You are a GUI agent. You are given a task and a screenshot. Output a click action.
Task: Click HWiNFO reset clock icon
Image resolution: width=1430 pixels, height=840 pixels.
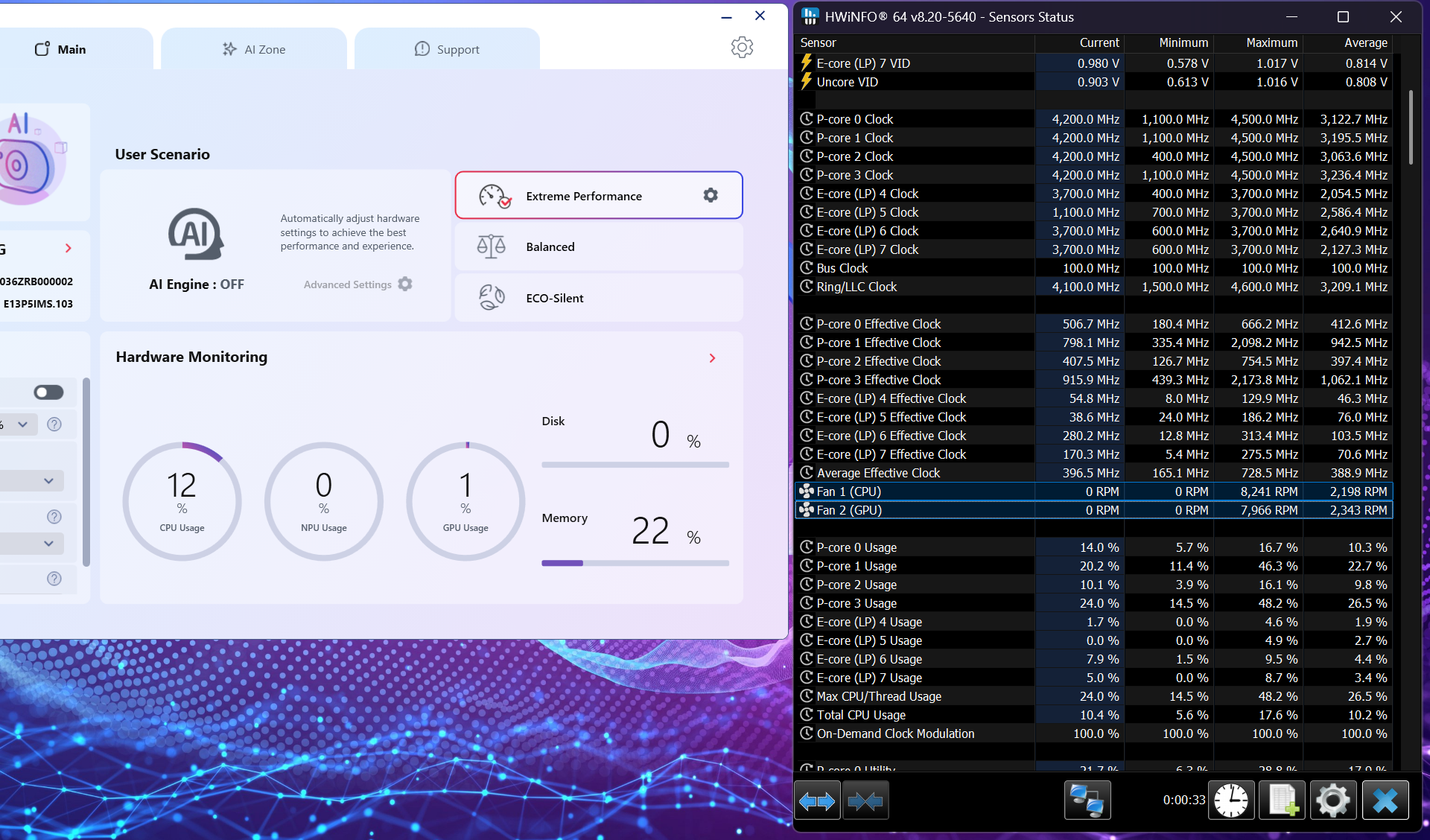pyautogui.click(x=1231, y=801)
